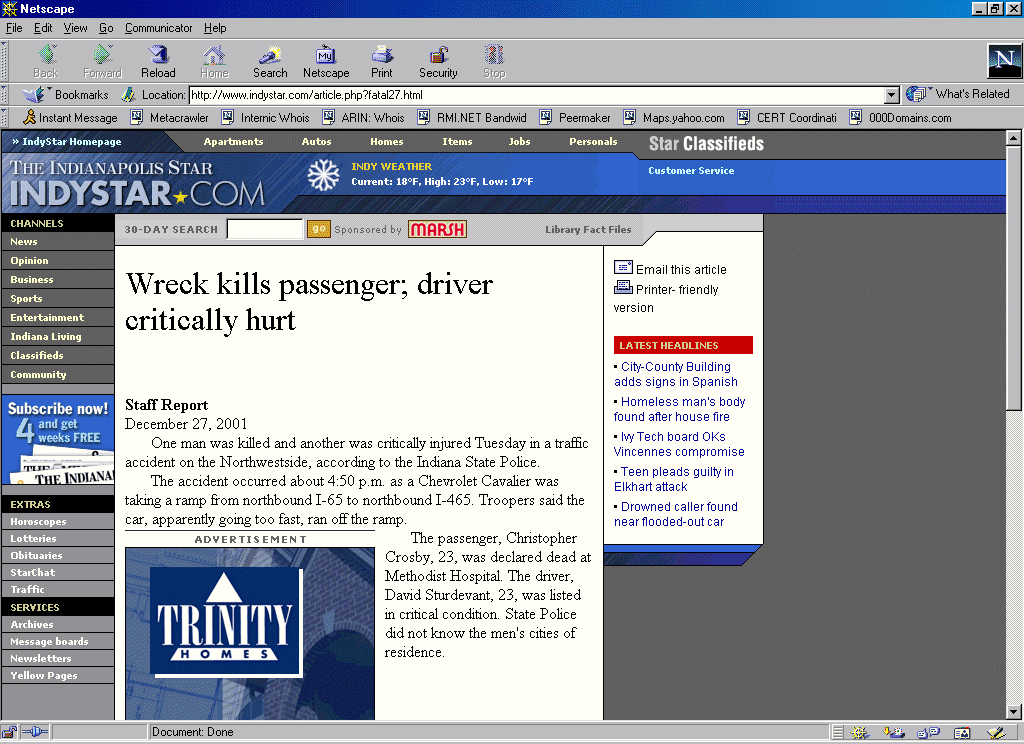Click the Netscape N logo
Image resolution: width=1024 pixels, height=744 pixels.
[x=1004, y=61]
